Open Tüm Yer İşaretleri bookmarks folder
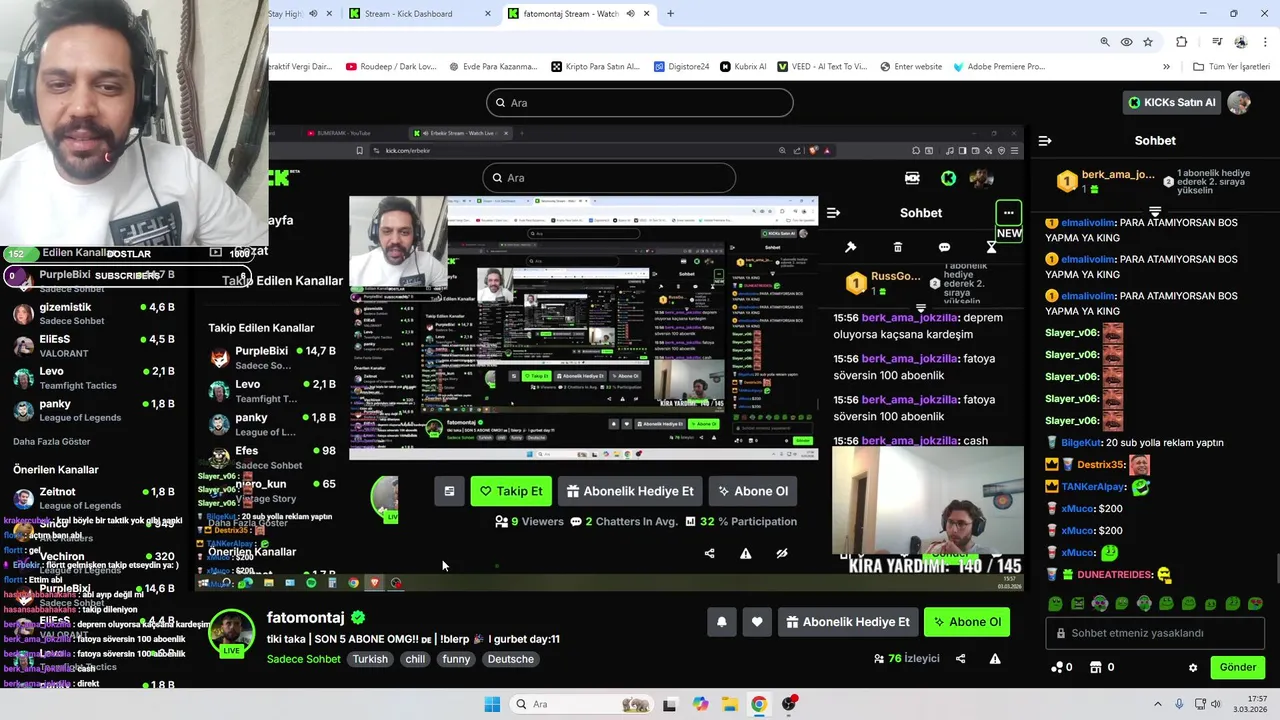 [x=1231, y=67]
